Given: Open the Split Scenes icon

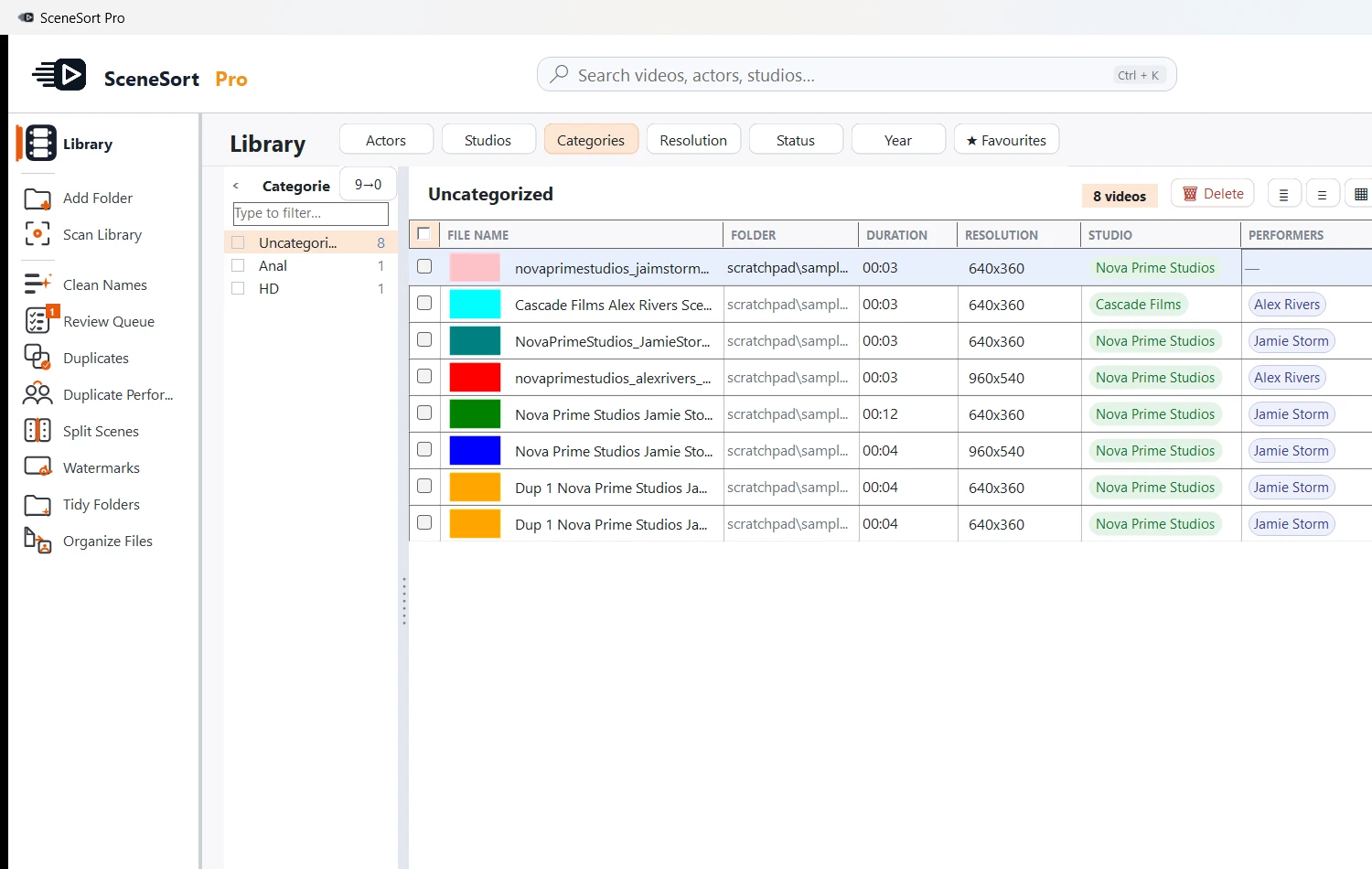Looking at the screenshot, I should (38, 431).
